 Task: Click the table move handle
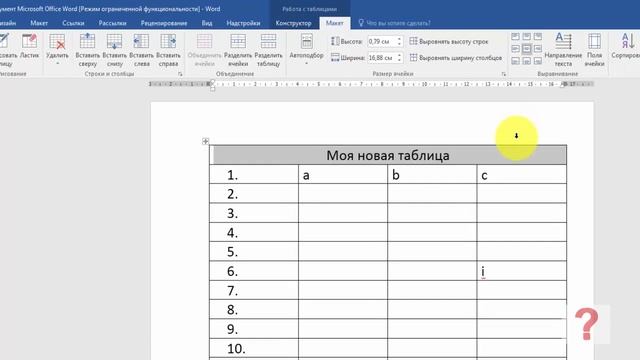tap(205, 141)
